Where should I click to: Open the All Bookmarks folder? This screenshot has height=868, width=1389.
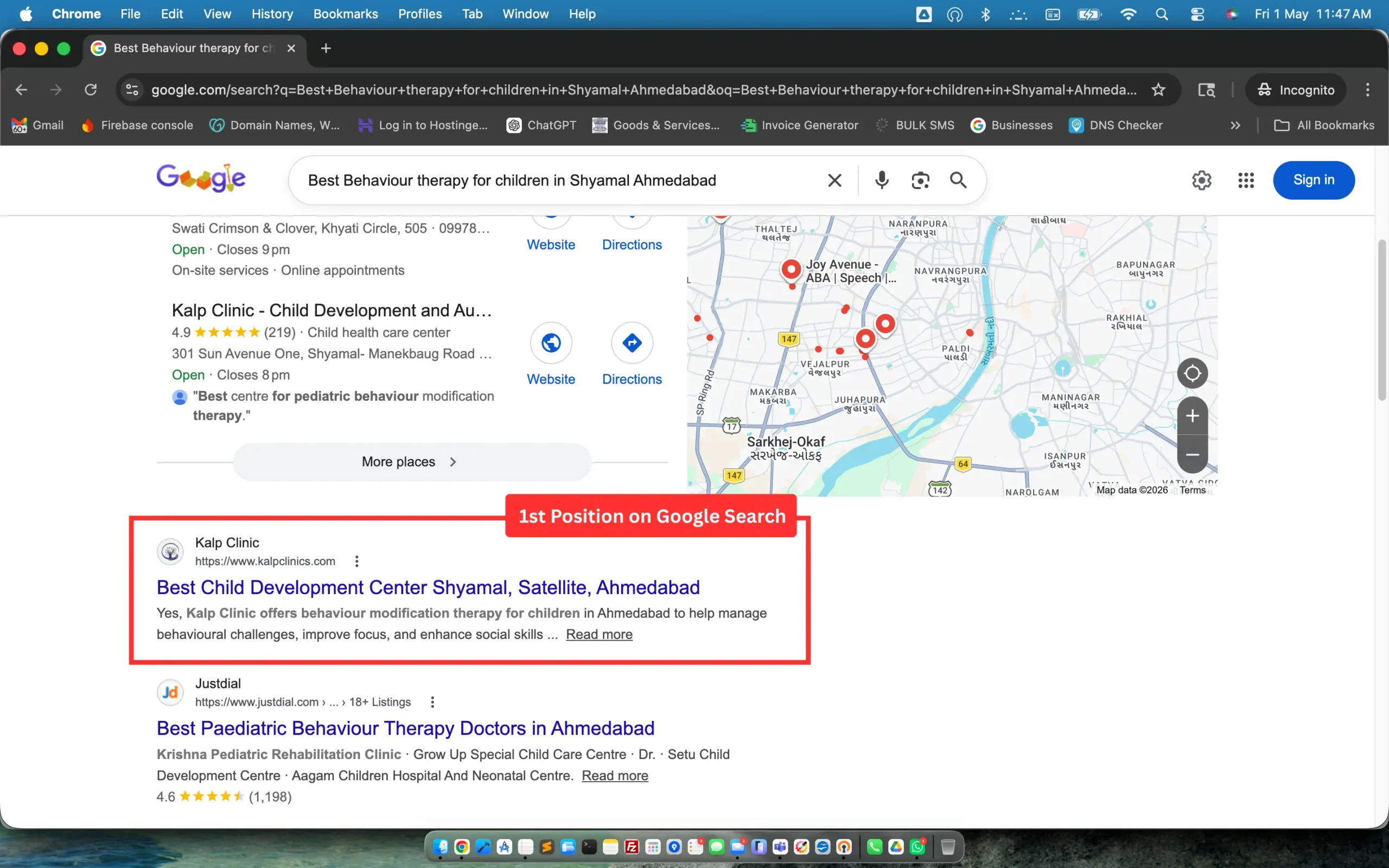click(1324, 125)
